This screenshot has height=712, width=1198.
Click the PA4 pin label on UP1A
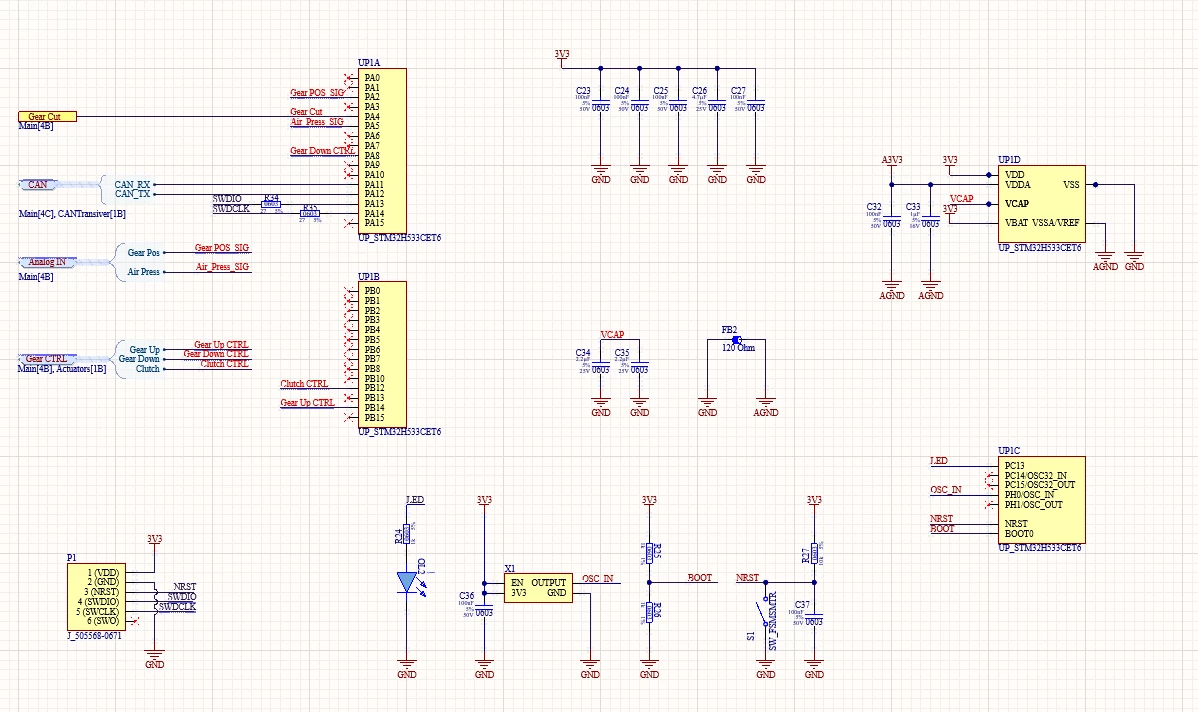pos(372,116)
